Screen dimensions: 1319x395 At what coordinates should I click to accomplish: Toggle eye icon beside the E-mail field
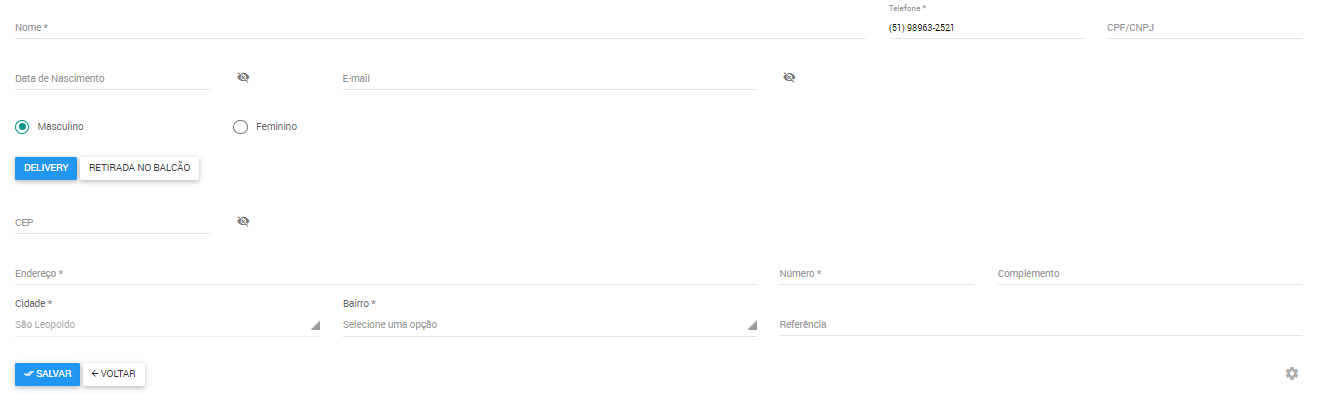tap(789, 77)
